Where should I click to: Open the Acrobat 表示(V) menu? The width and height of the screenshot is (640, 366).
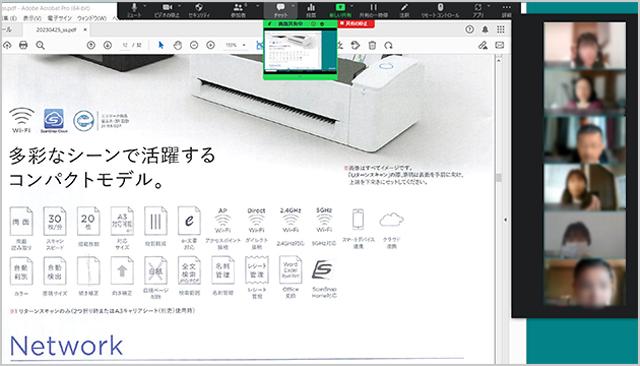pyautogui.click(x=32, y=18)
